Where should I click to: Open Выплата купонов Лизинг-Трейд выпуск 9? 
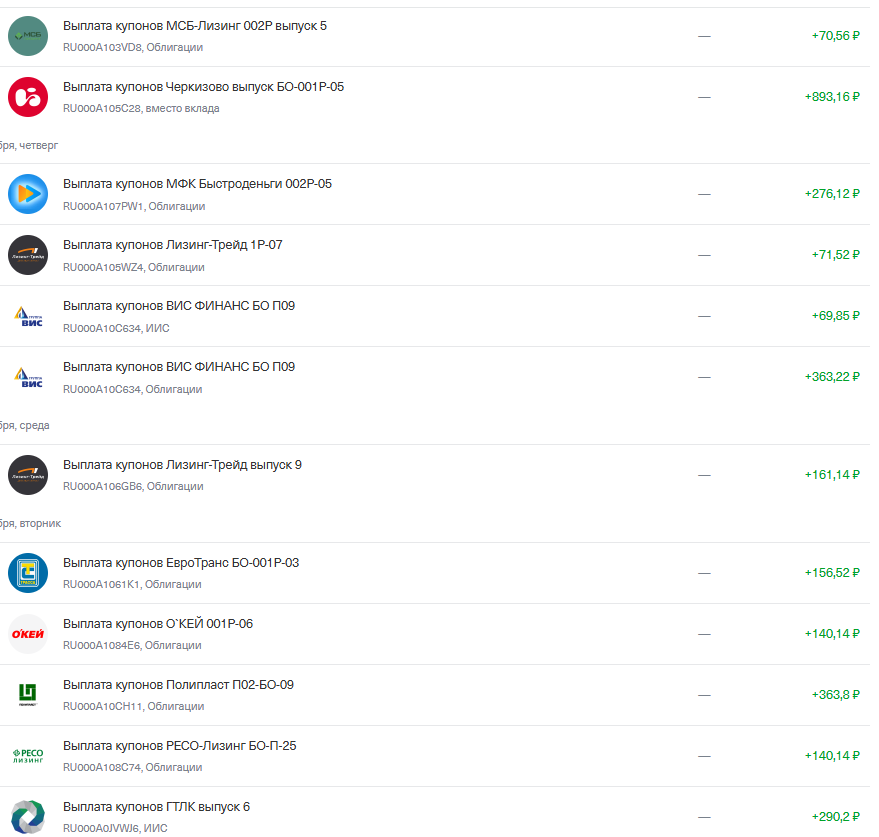click(182, 465)
